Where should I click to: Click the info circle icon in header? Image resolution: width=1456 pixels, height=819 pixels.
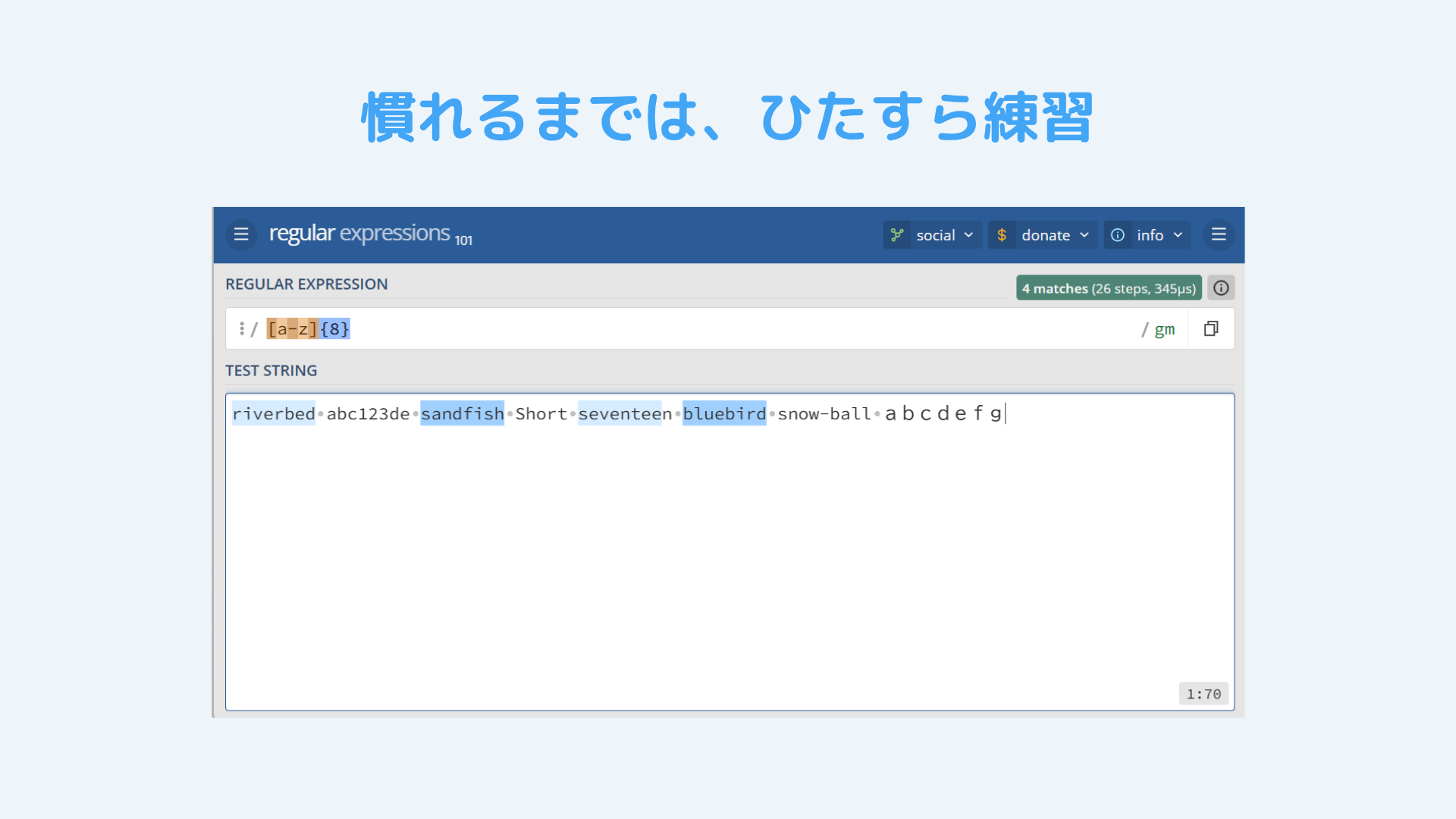click(x=1118, y=235)
